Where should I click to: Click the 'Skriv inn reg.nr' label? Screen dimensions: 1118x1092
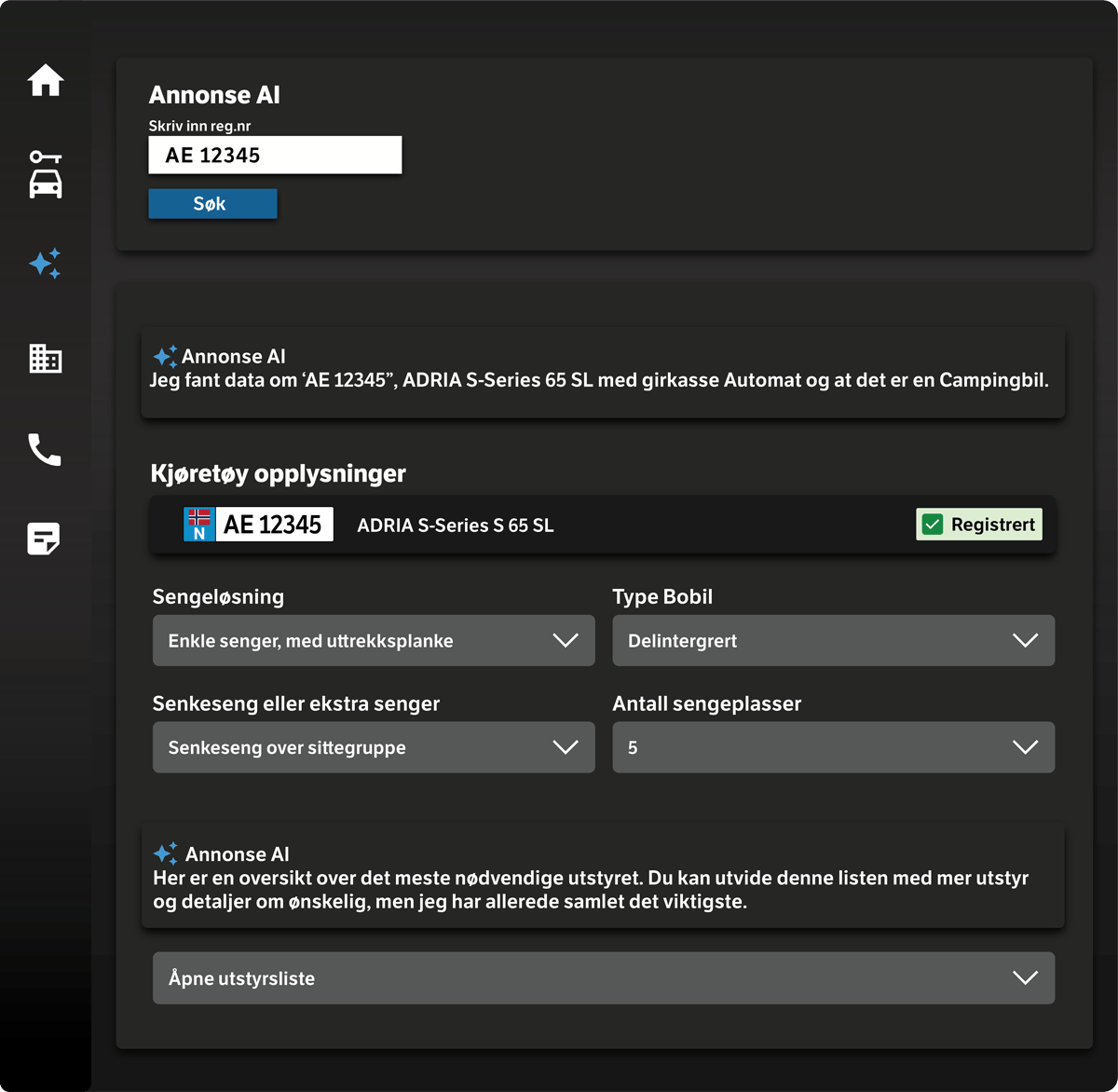[x=199, y=126]
